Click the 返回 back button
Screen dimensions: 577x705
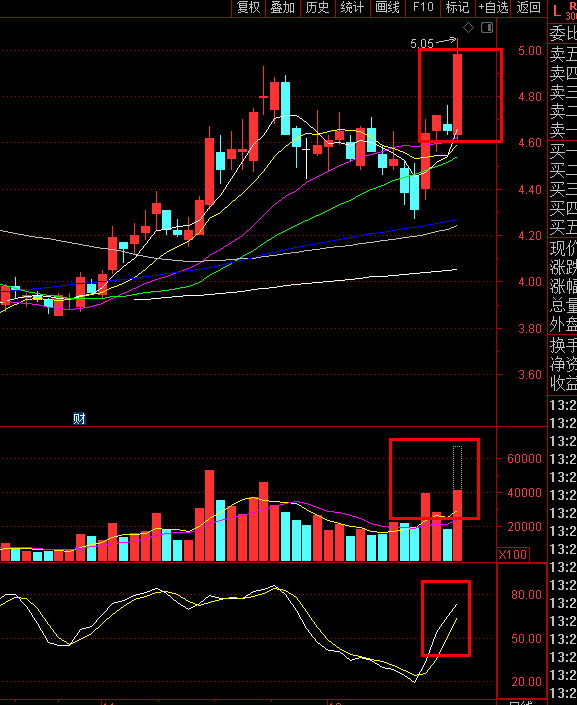528,8
